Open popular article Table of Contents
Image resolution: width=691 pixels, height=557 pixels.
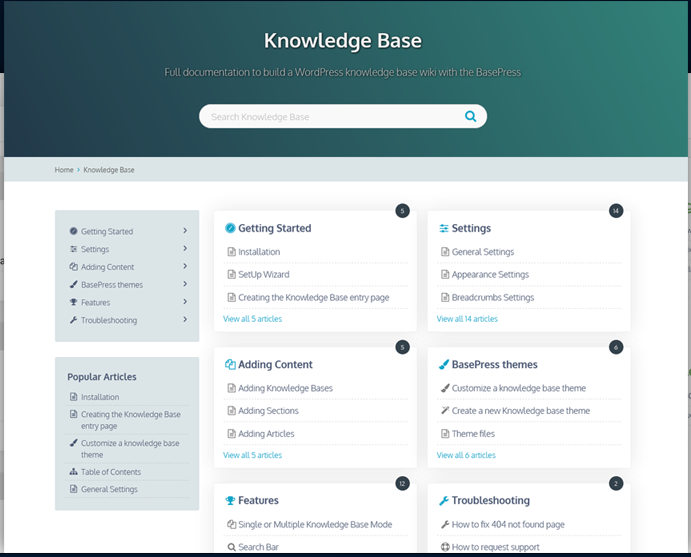coord(111,472)
